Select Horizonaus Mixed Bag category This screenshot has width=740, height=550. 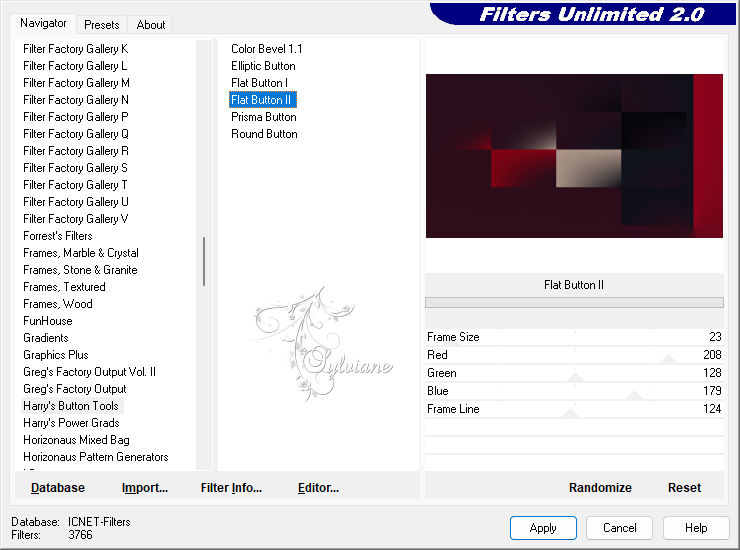[x=76, y=440]
